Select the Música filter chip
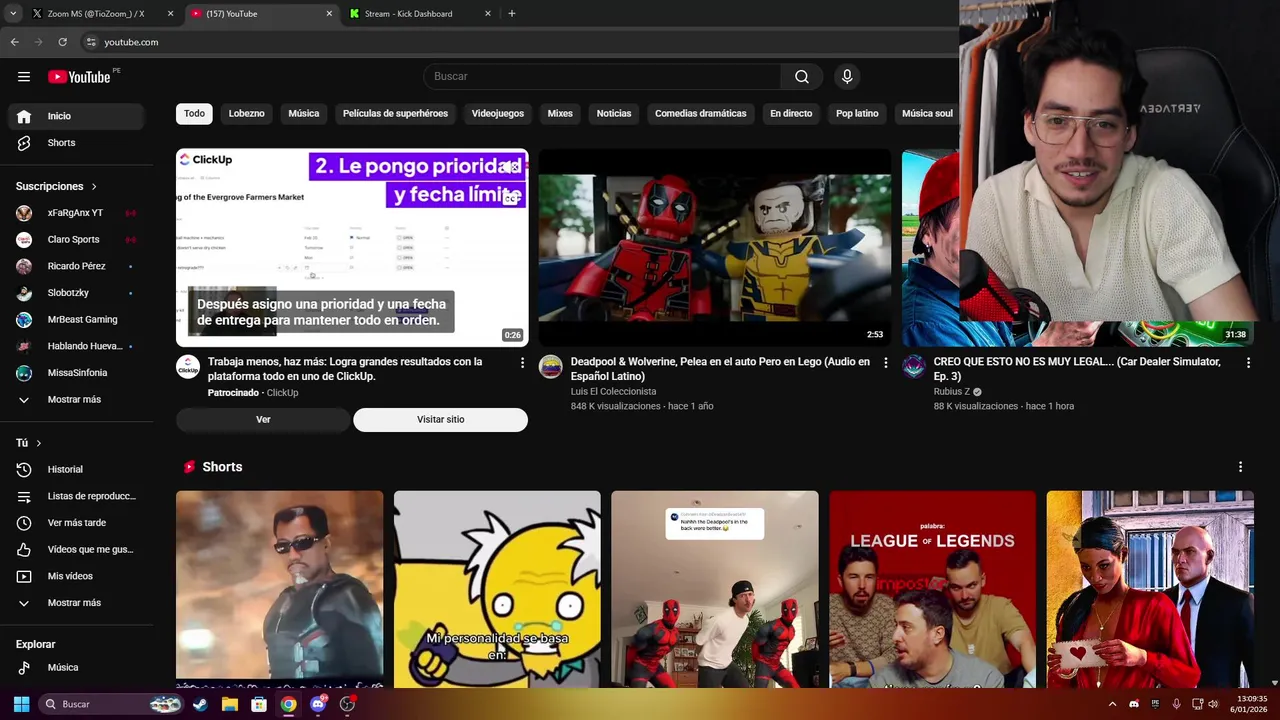1280x720 pixels. tap(304, 114)
